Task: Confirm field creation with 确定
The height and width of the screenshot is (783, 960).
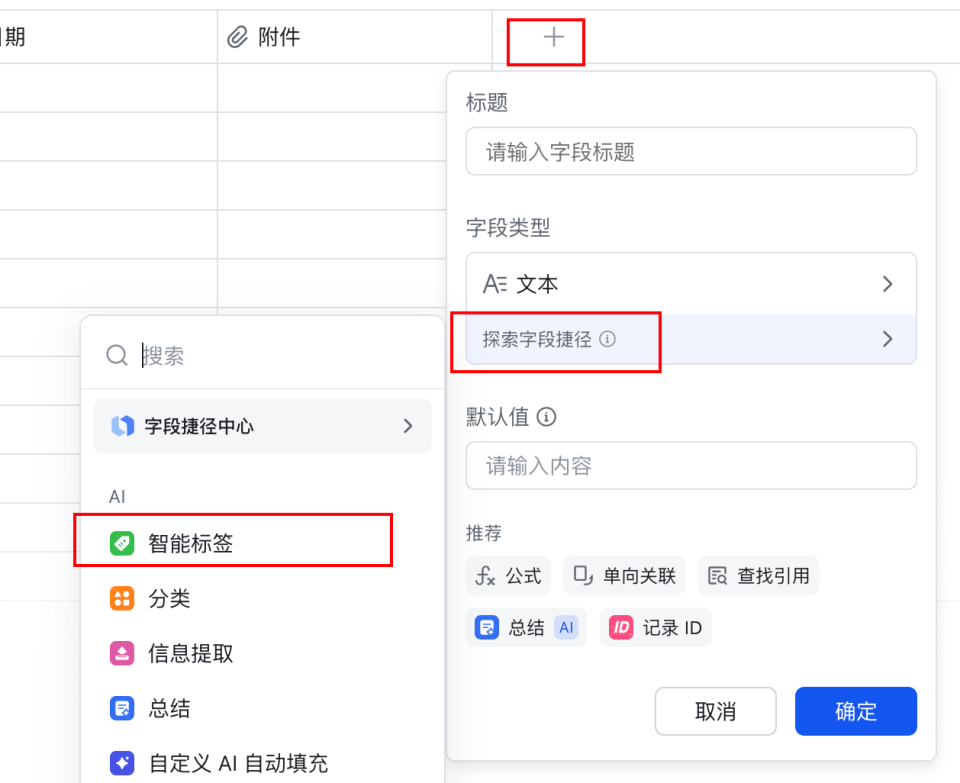Action: [x=856, y=711]
